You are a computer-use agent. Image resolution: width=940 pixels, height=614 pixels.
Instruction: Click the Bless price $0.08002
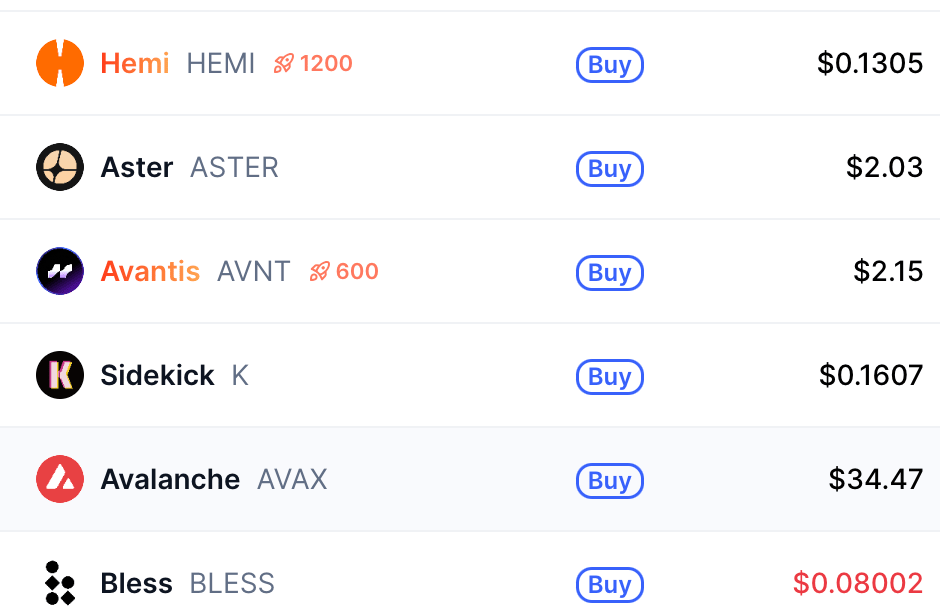858,583
